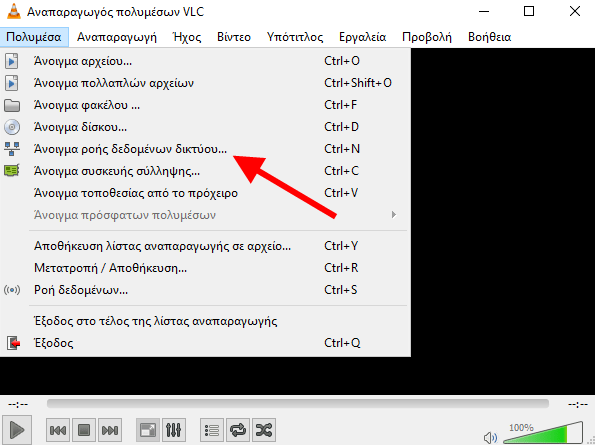Skip to next media track
The image size is (595, 445).
(x=110, y=430)
